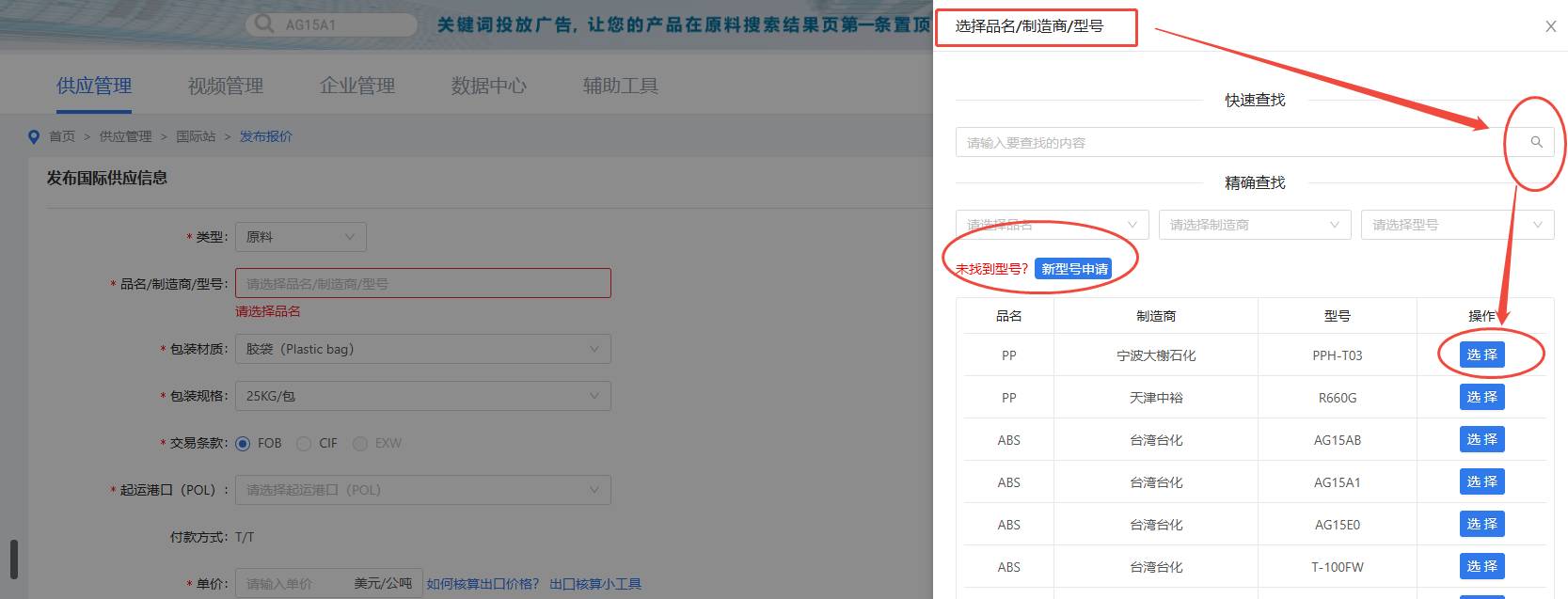This screenshot has height=599, width=1568.
Task: Select the FOB trade term radio
Action: click(x=243, y=443)
